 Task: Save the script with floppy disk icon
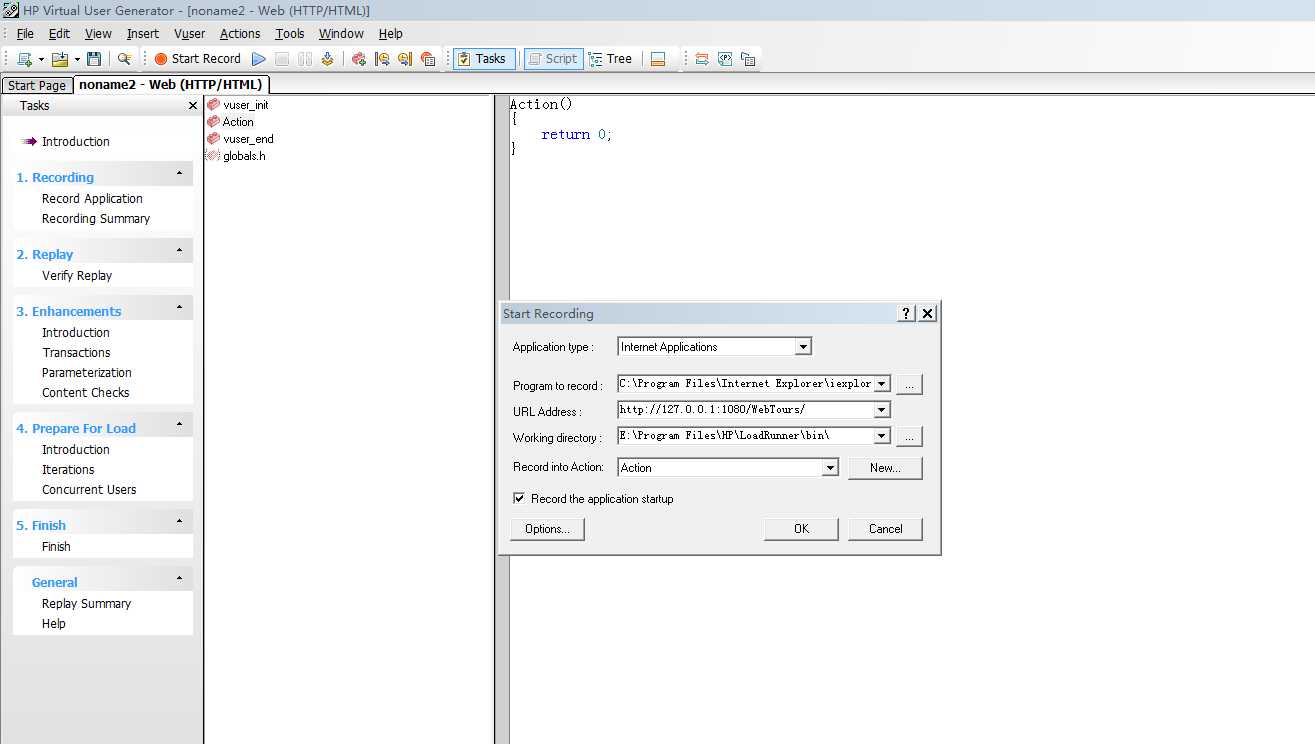pyautogui.click(x=94, y=59)
